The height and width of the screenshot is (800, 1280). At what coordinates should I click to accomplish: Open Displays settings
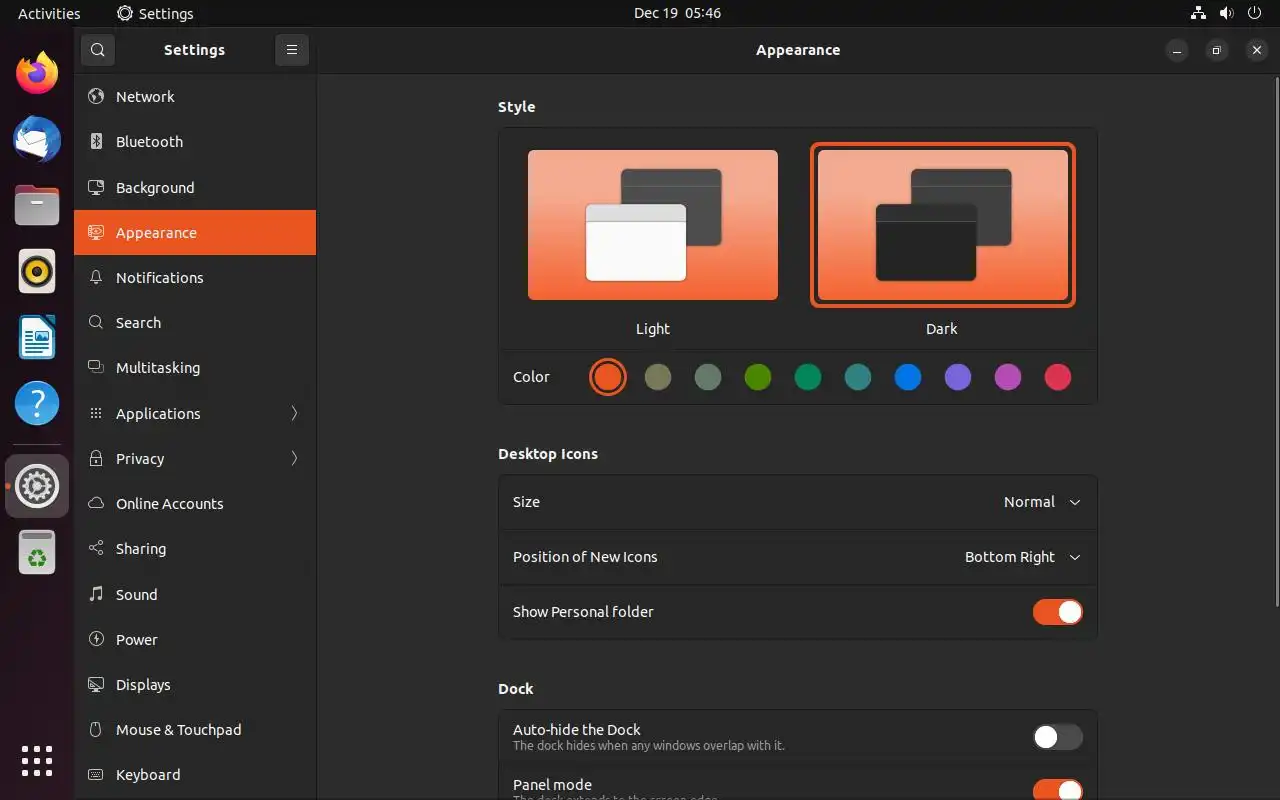tap(195, 684)
